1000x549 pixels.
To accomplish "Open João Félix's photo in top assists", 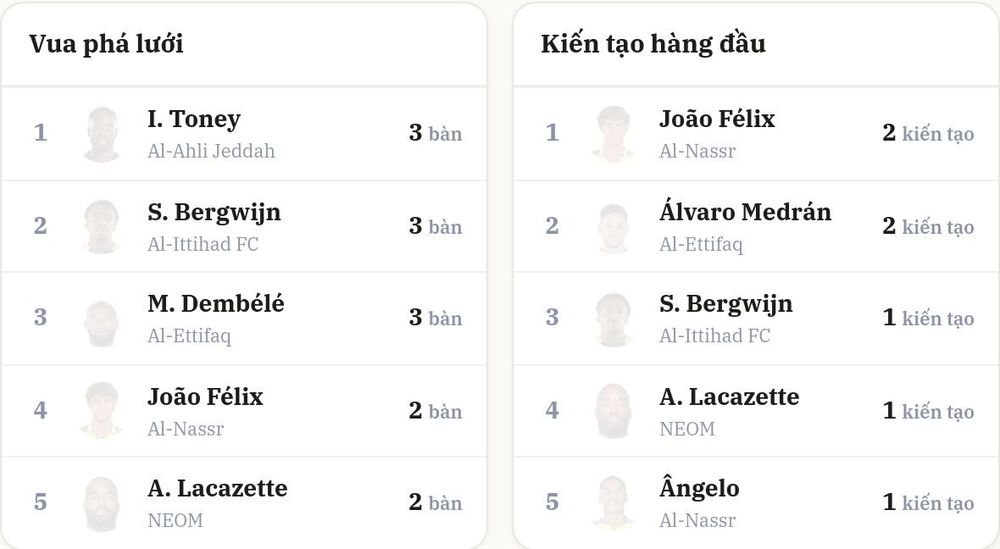I will pos(614,134).
